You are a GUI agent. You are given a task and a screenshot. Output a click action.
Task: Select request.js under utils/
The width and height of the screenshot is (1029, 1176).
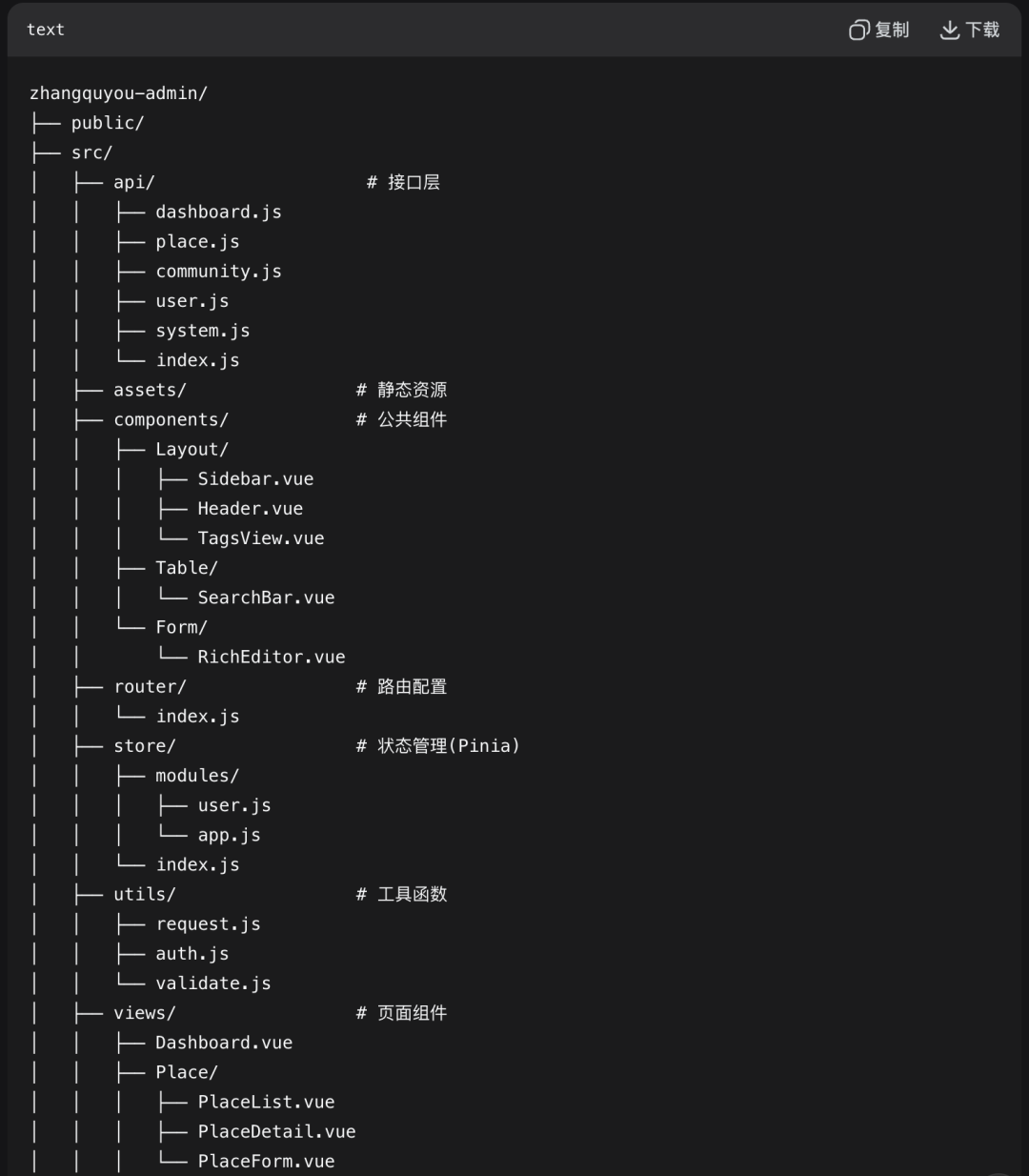point(208,923)
